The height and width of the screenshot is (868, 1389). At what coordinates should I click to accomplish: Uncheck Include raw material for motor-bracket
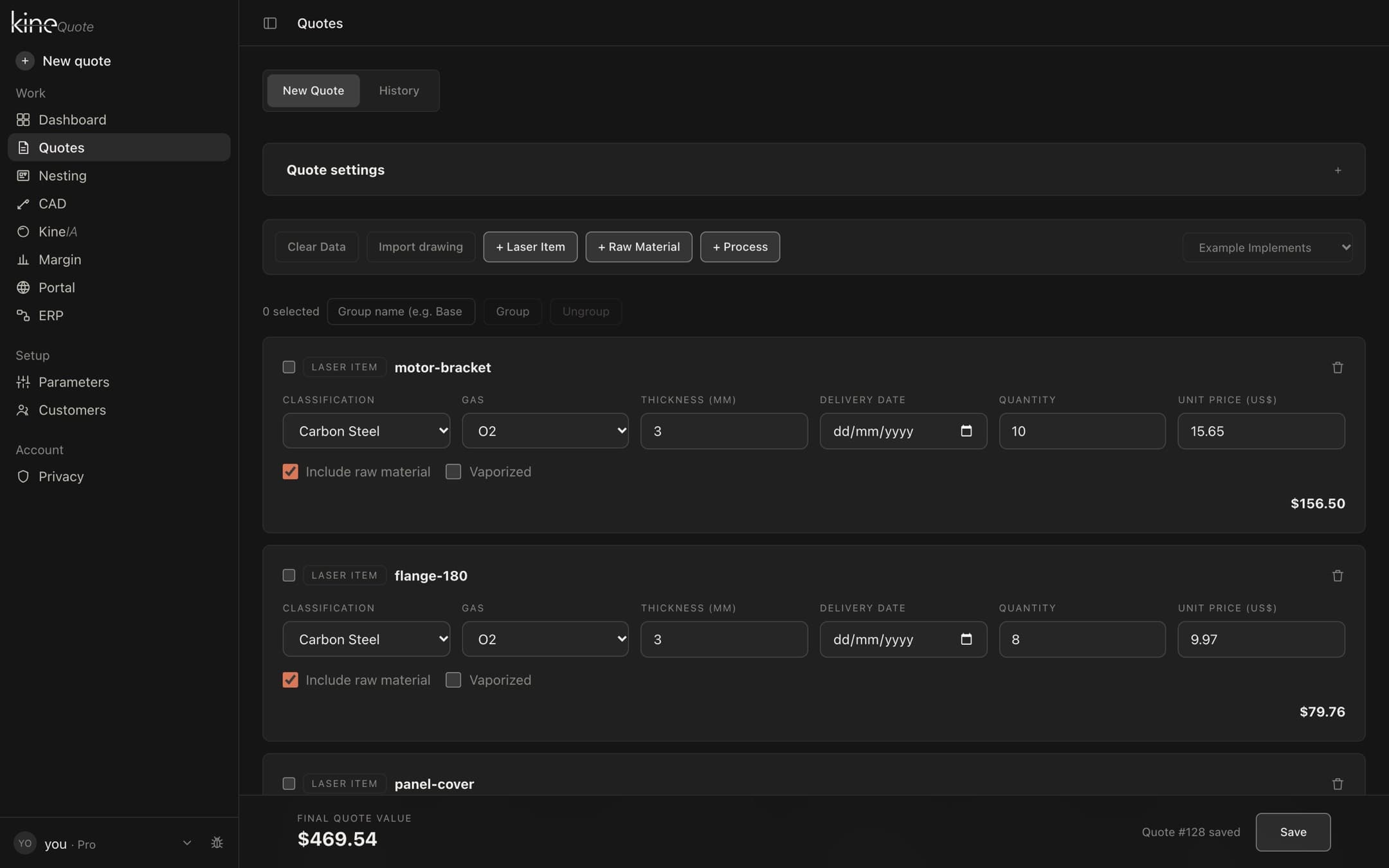tap(290, 471)
